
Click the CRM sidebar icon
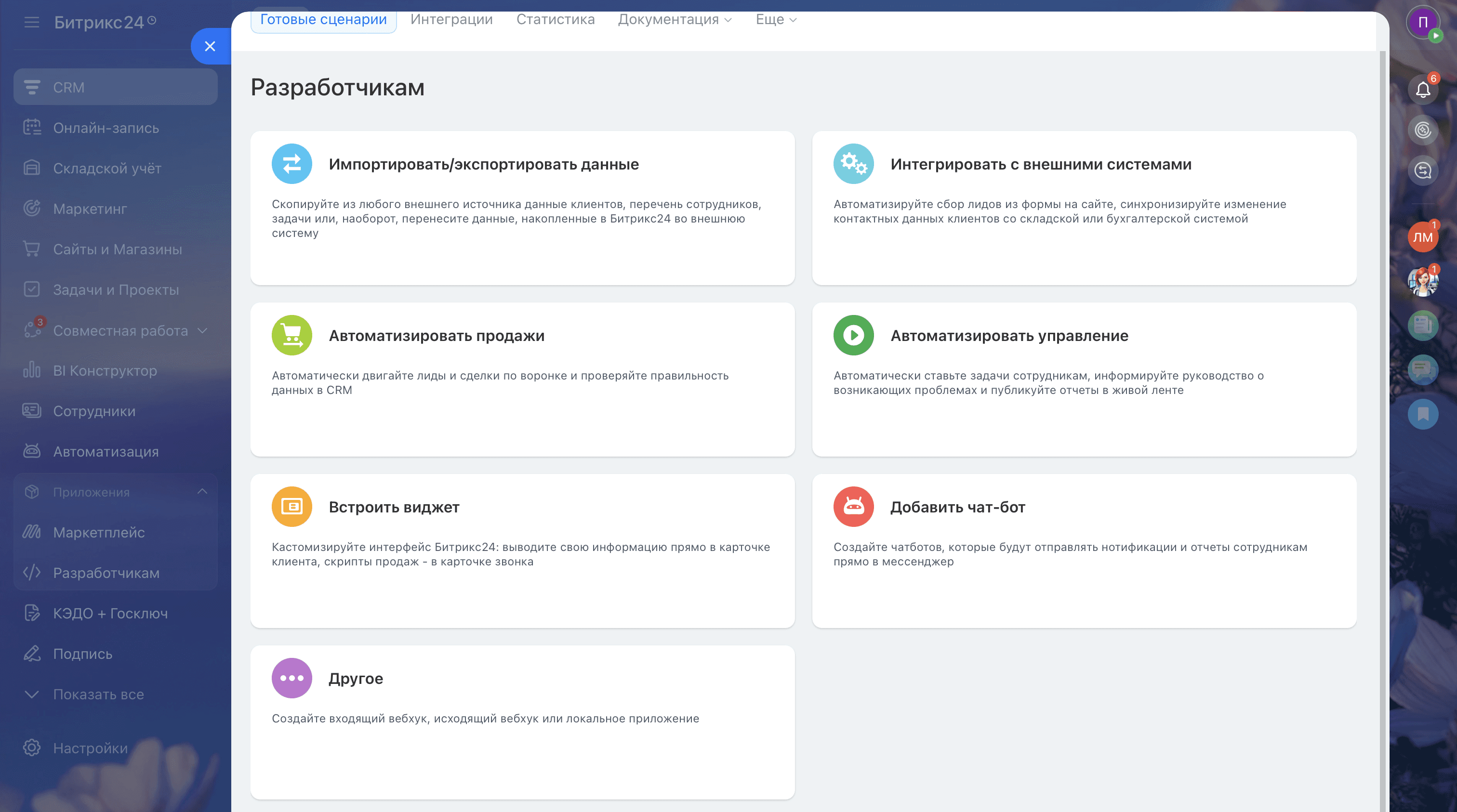coord(32,87)
